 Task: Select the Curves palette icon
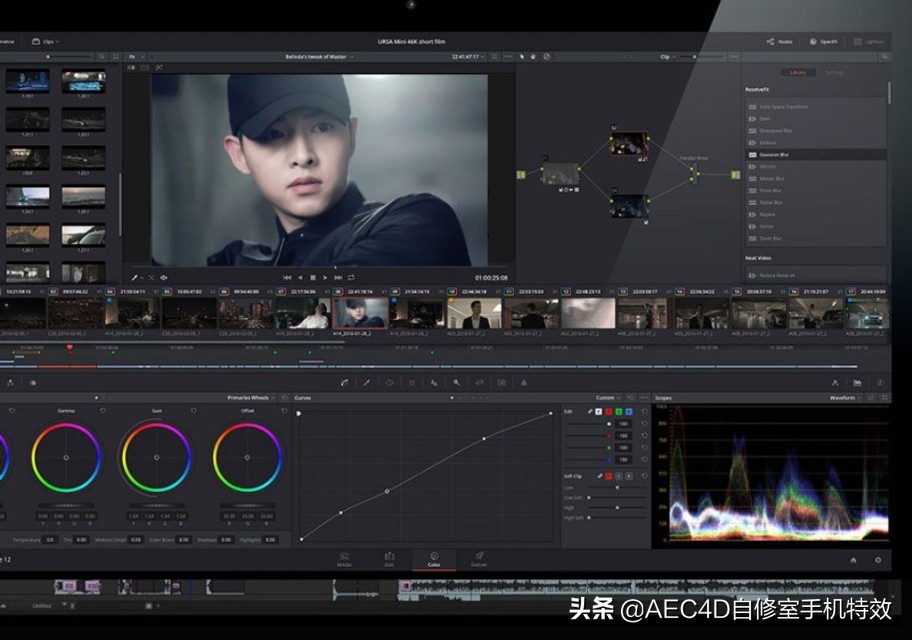[x=343, y=382]
